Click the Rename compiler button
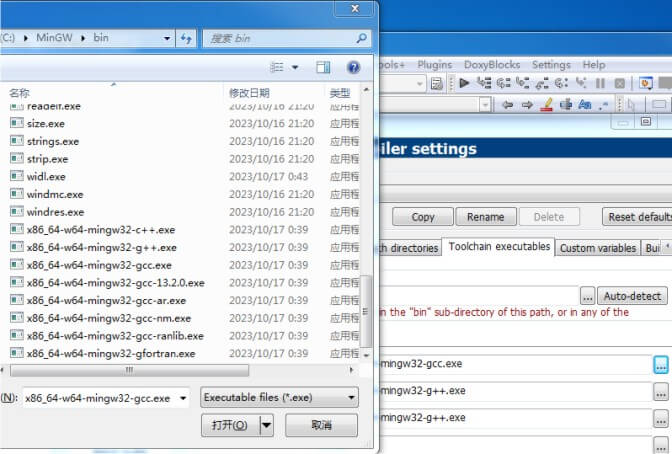The width and height of the screenshot is (672, 454). point(486,217)
